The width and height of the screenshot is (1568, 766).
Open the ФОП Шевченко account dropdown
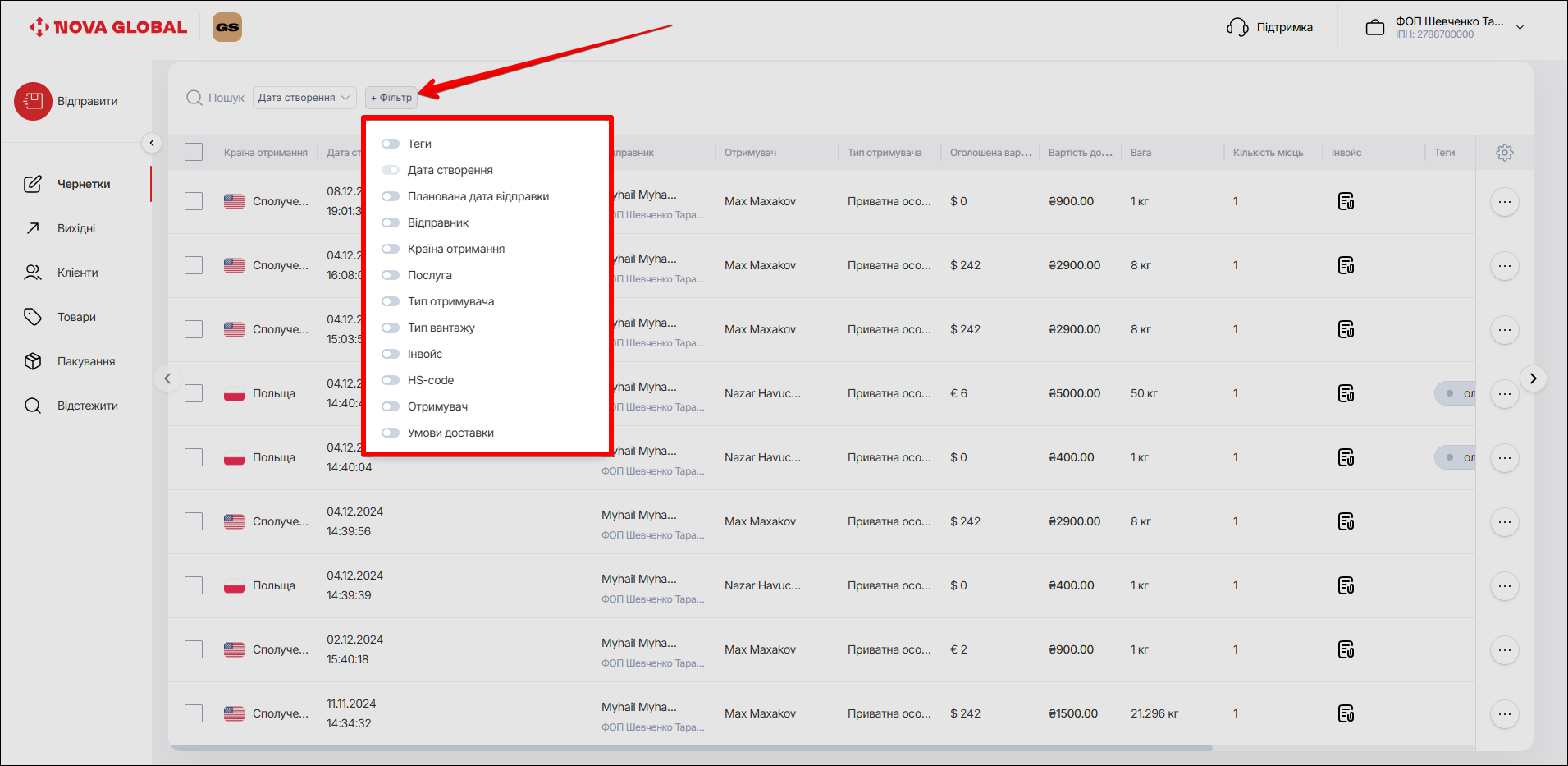tap(1520, 27)
